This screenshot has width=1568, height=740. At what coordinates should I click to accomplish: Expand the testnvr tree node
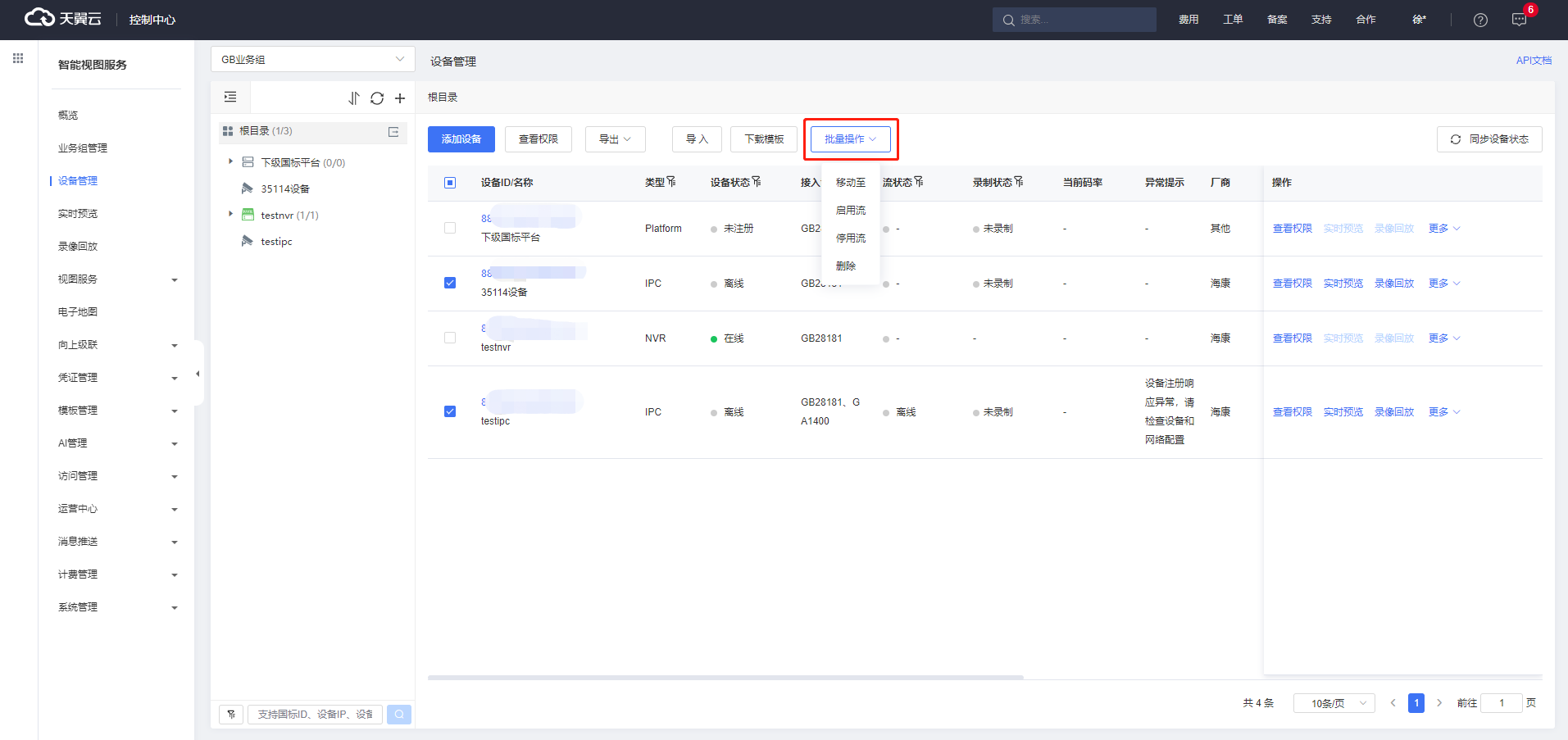pos(230,215)
